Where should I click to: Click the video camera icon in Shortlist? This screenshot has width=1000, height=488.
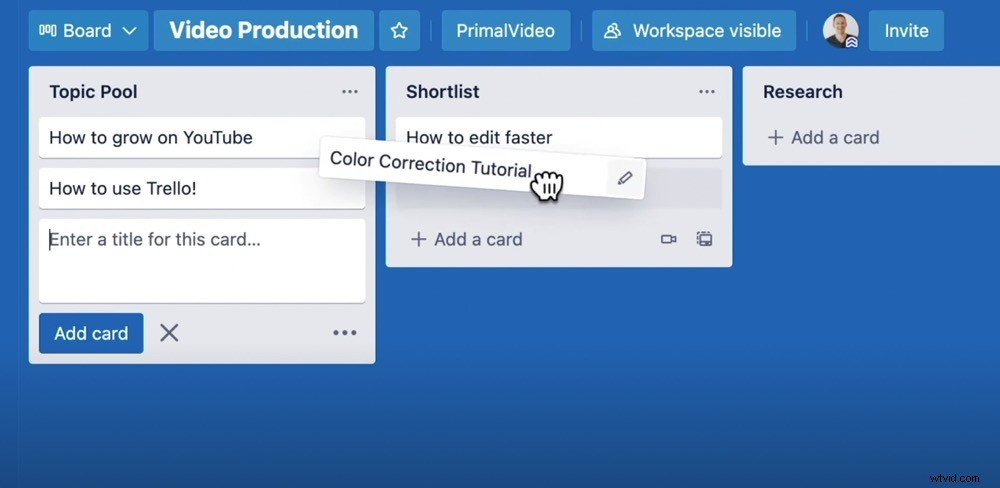point(668,239)
